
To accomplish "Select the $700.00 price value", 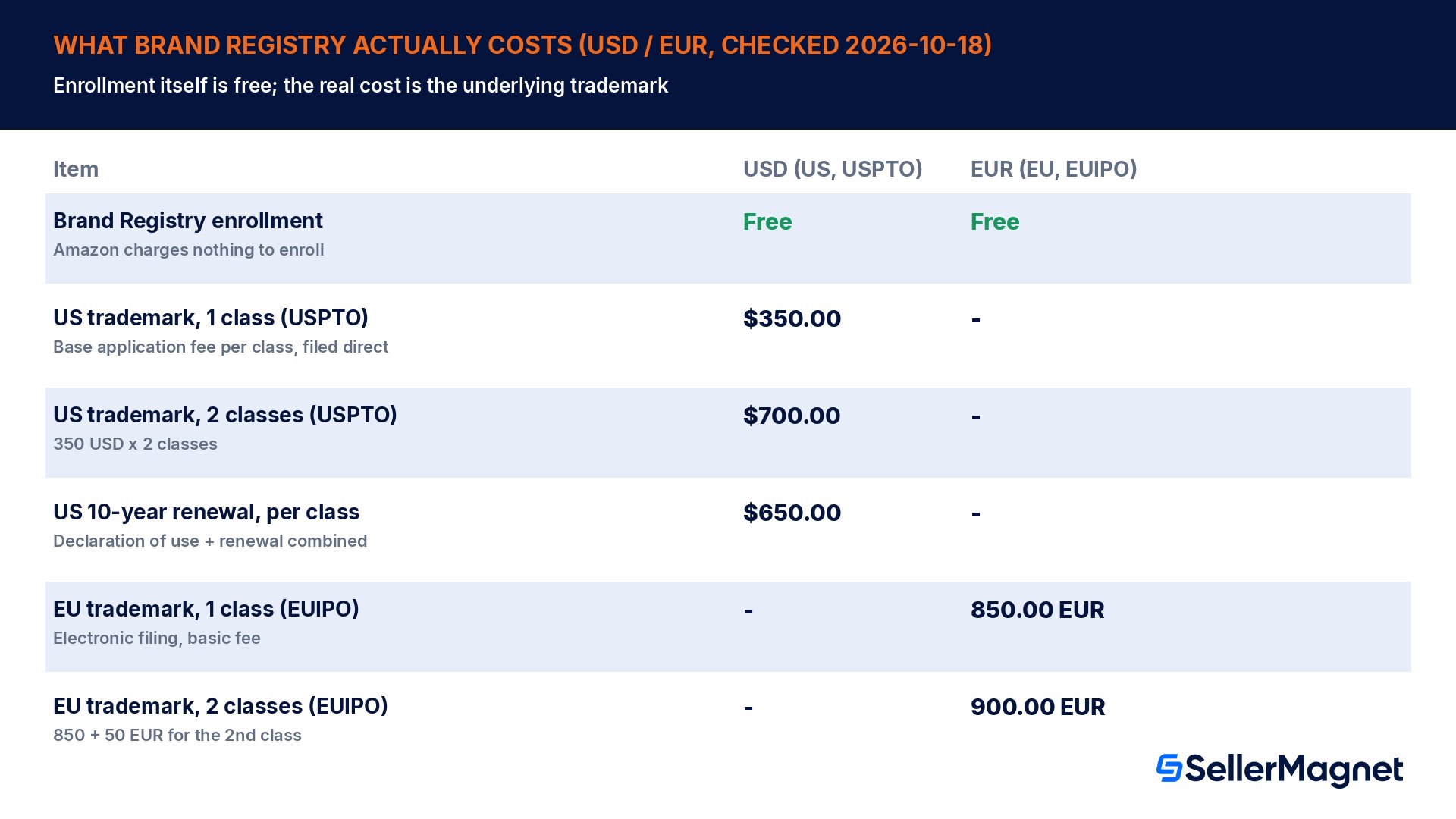I will click(792, 416).
